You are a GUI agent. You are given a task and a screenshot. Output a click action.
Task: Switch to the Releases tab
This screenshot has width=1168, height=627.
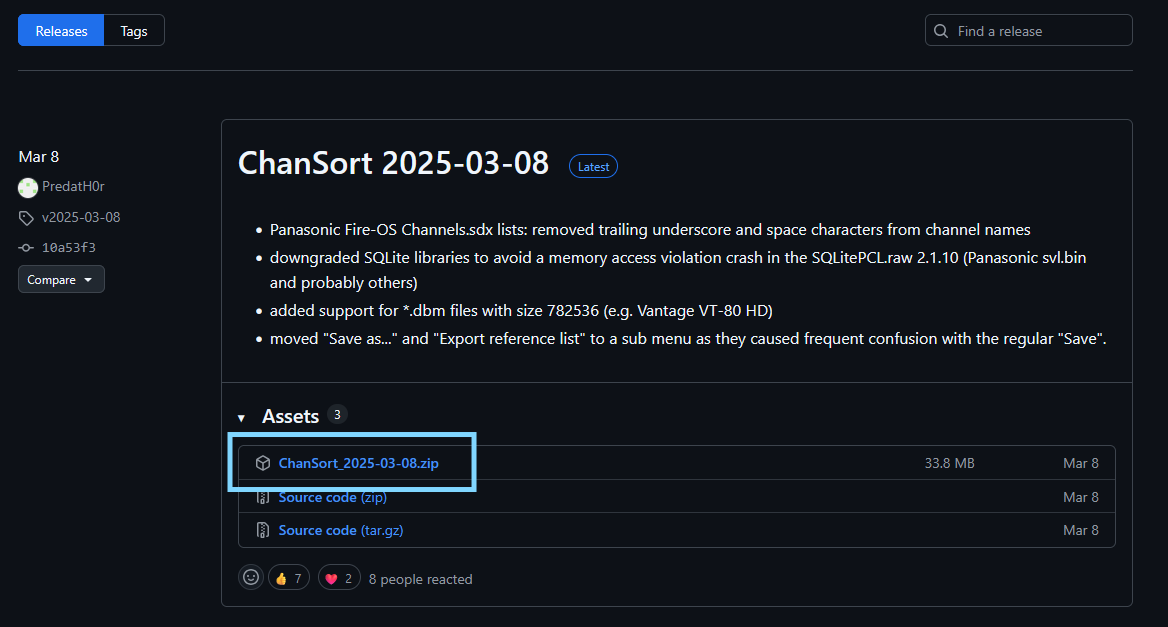click(61, 31)
